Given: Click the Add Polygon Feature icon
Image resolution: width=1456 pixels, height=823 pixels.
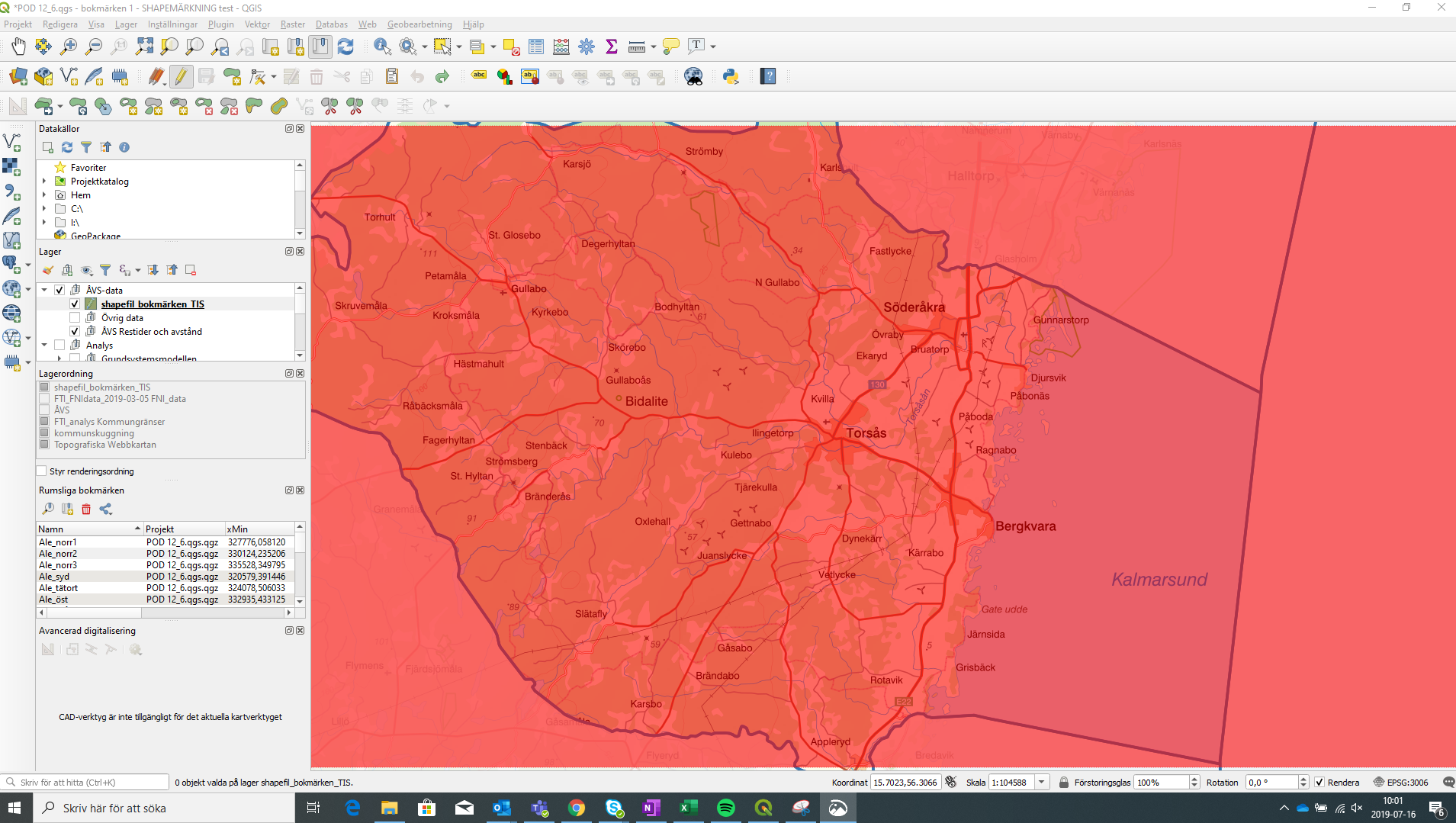Looking at the screenshot, I should (x=232, y=76).
